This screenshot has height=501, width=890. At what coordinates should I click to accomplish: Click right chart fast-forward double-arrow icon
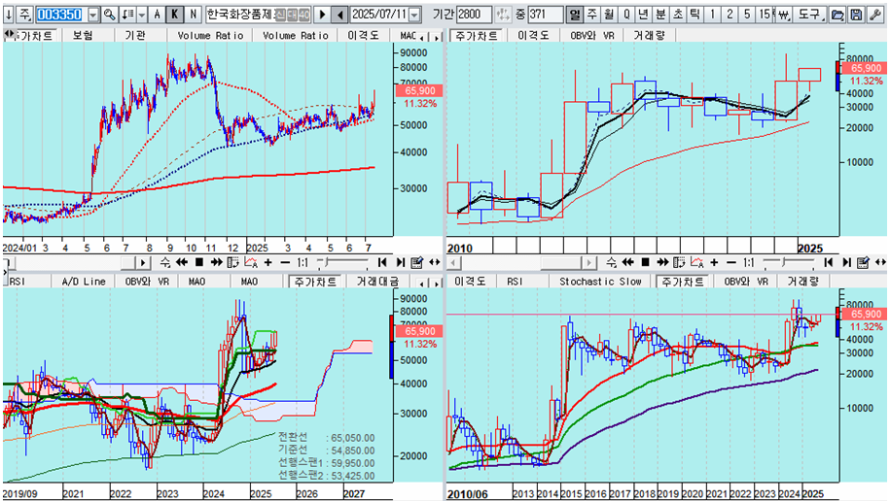pyautogui.click(x=662, y=262)
